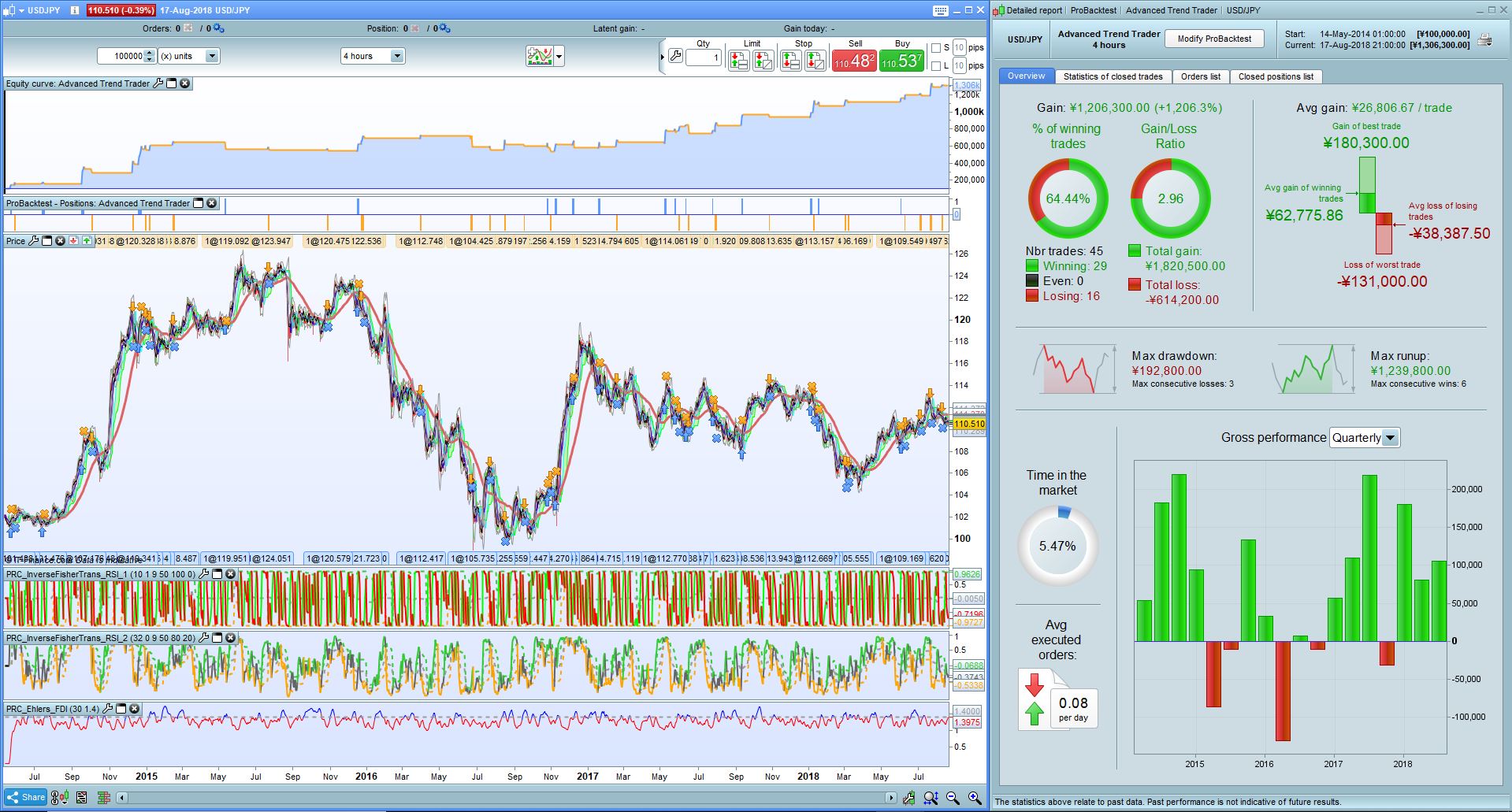1512x812 pixels.
Task: Open the Orders list tab
Action: 1200,76
